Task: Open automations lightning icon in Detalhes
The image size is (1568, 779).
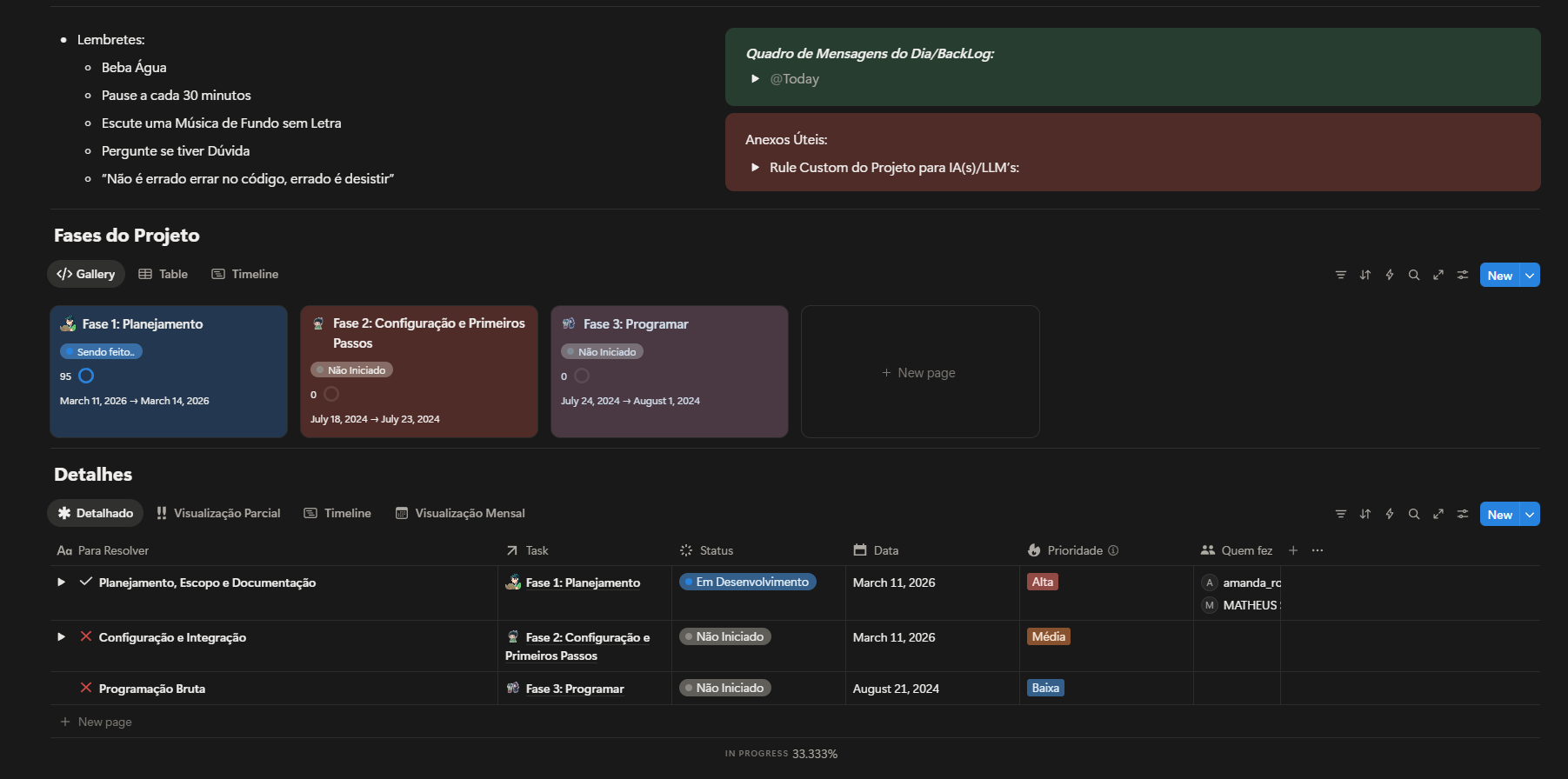Action: [x=1390, y=514]
